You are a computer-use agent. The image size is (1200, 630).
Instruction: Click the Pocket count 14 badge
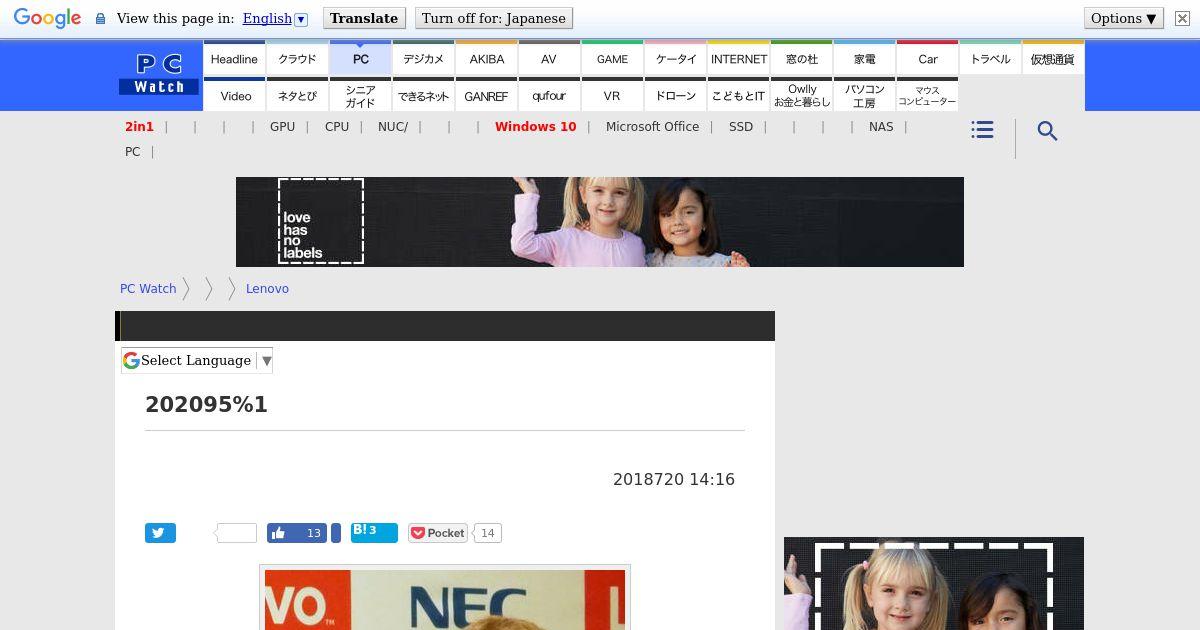point(487,533)
